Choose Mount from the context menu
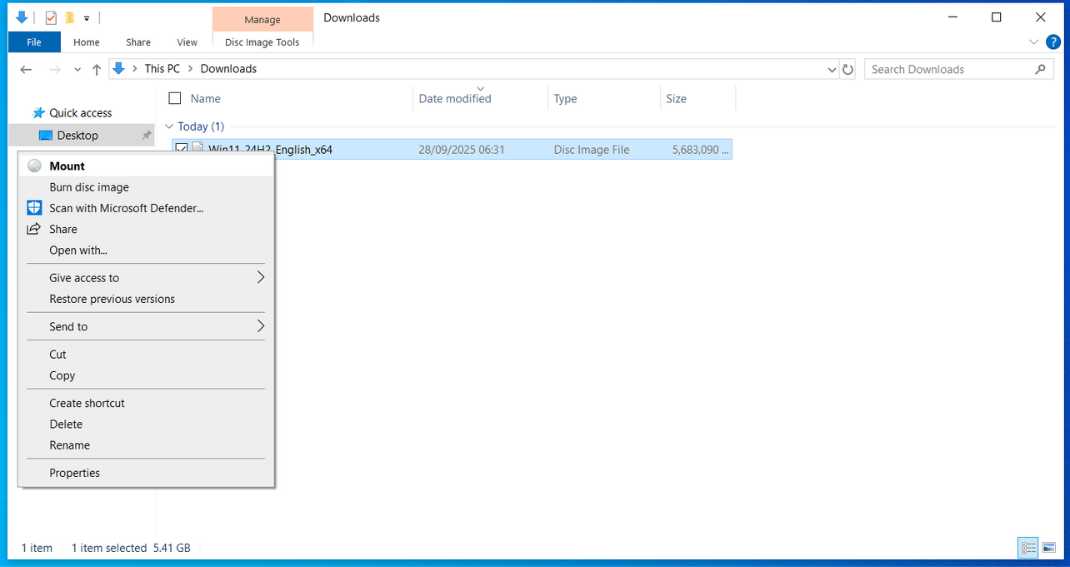 pos(67,166)
